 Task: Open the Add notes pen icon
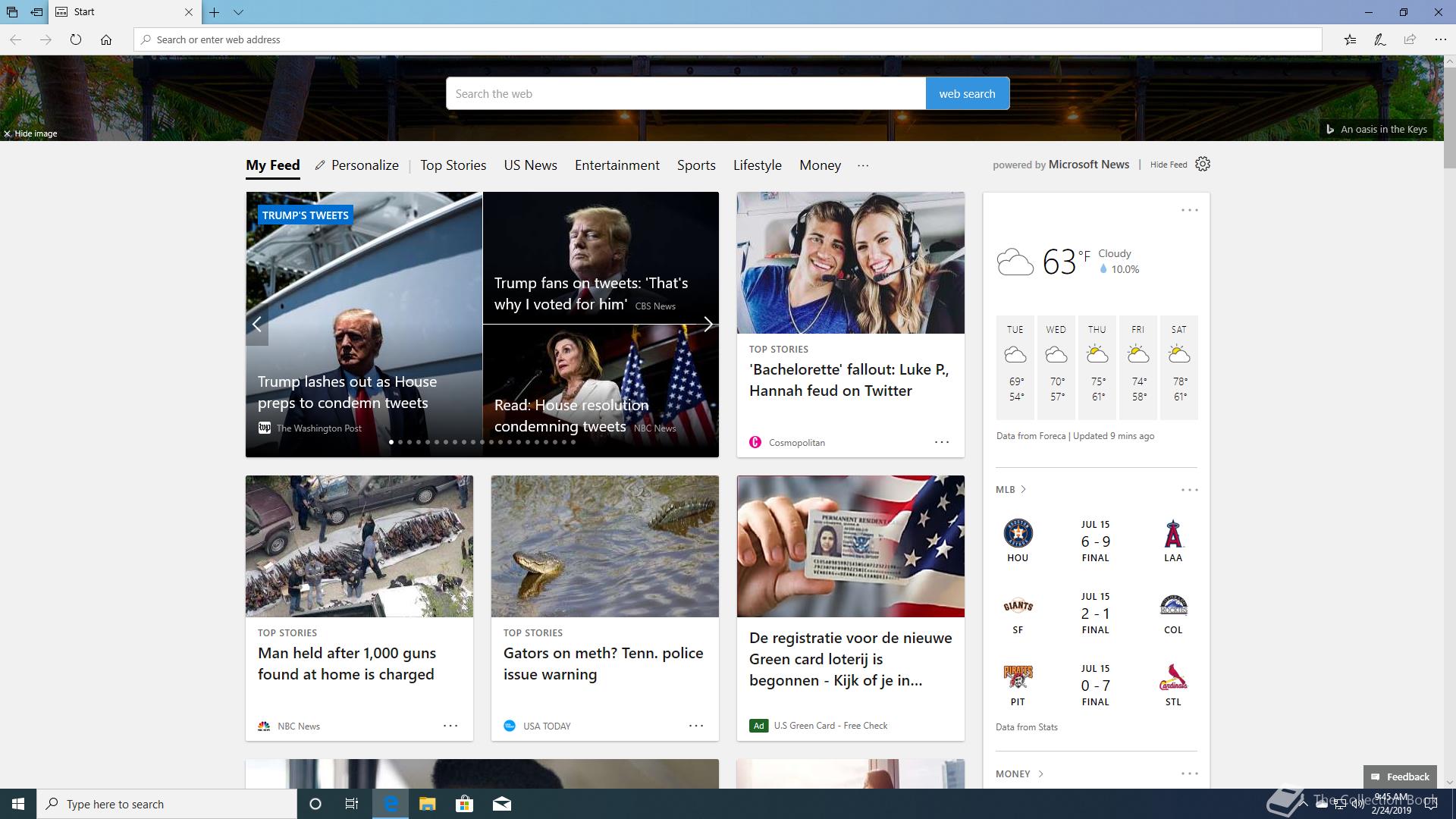(1380, 39)
